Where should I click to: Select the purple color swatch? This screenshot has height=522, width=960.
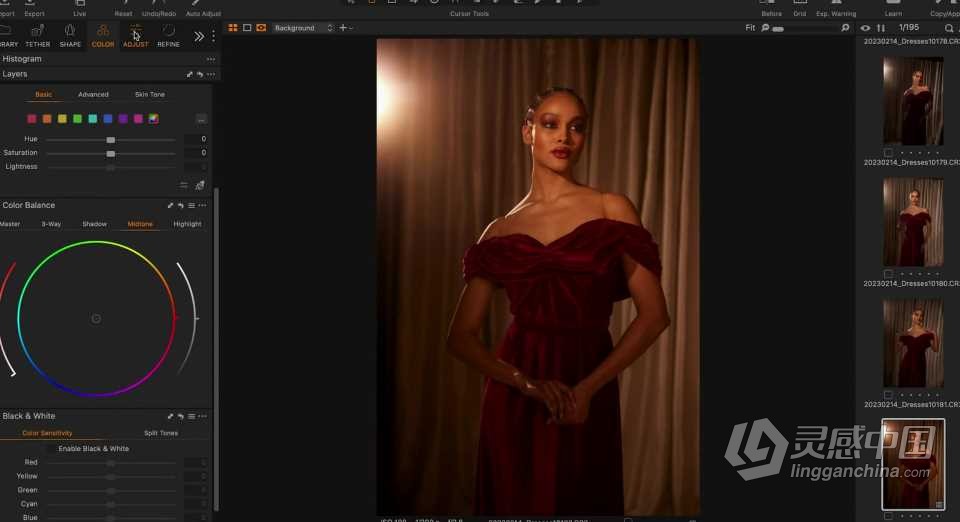tap(123, 119)
